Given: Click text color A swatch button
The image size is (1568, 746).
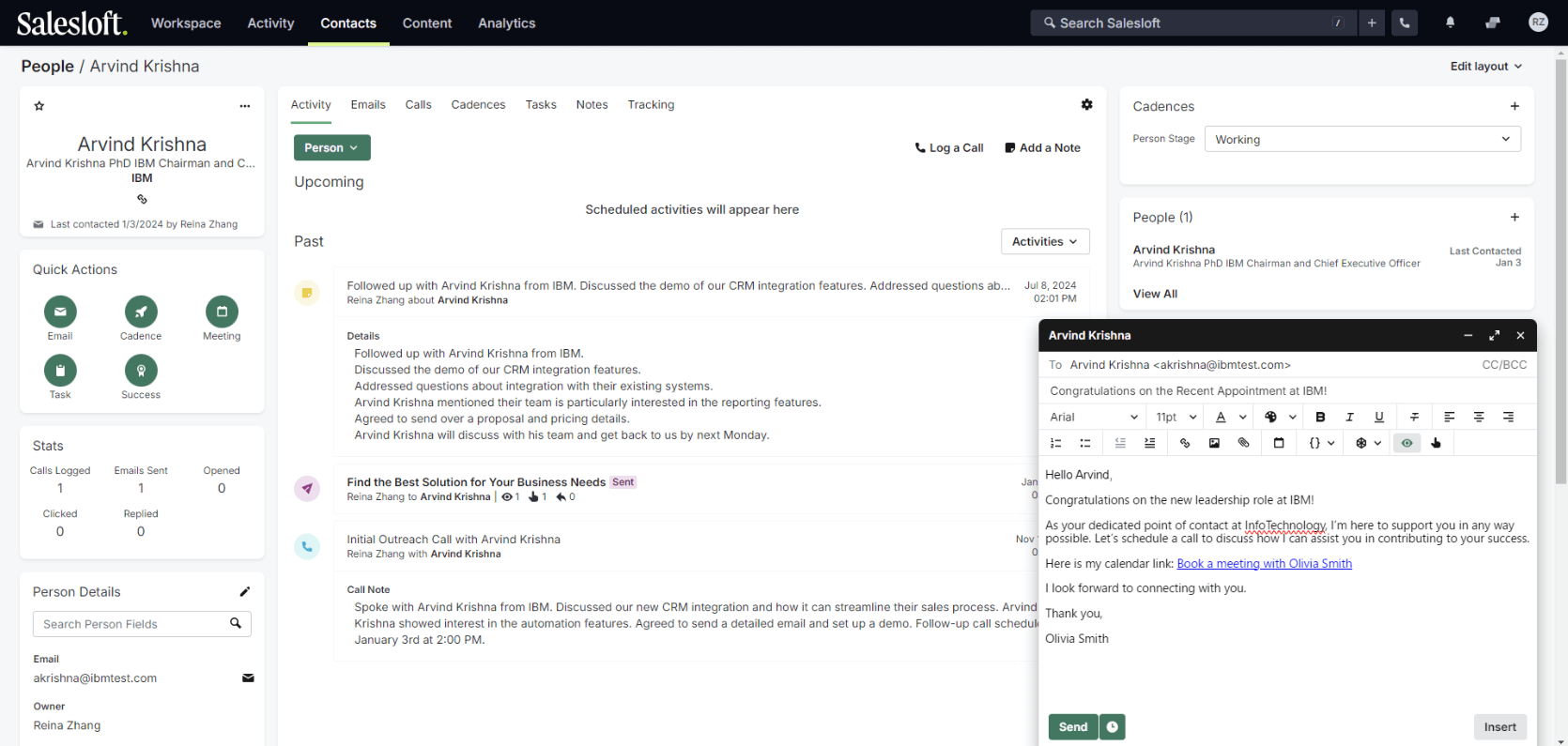Looking at the screenshot, I should pos(1221,417).
